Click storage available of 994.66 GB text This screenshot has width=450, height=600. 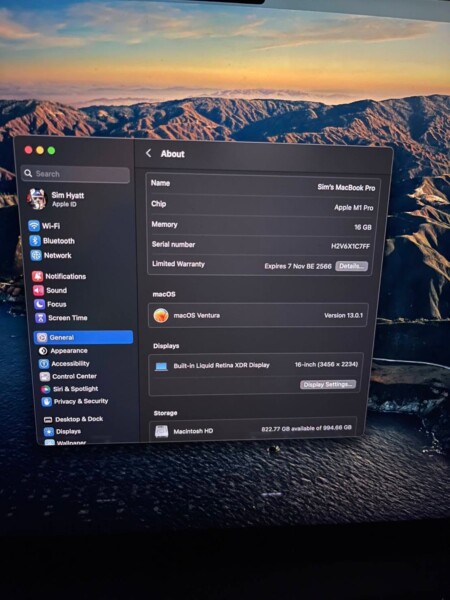(307, 428)
